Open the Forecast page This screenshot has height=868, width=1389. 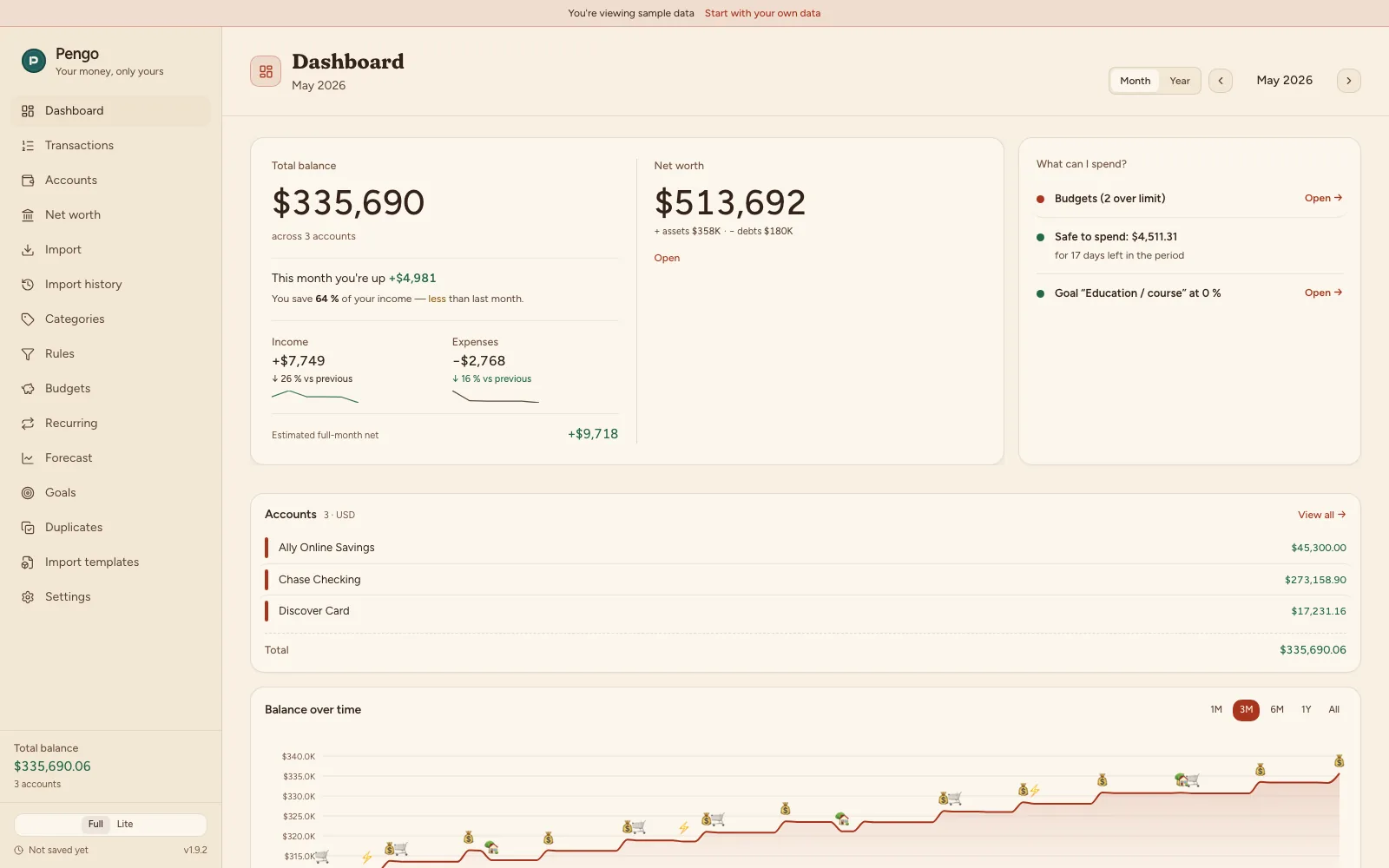(110, 458)
